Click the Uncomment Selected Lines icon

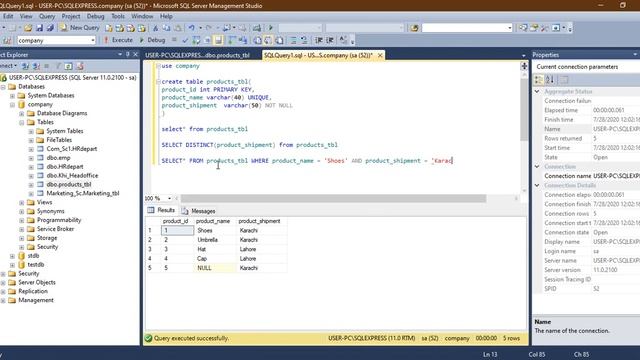pyautogui.click(x=304, y=40)
